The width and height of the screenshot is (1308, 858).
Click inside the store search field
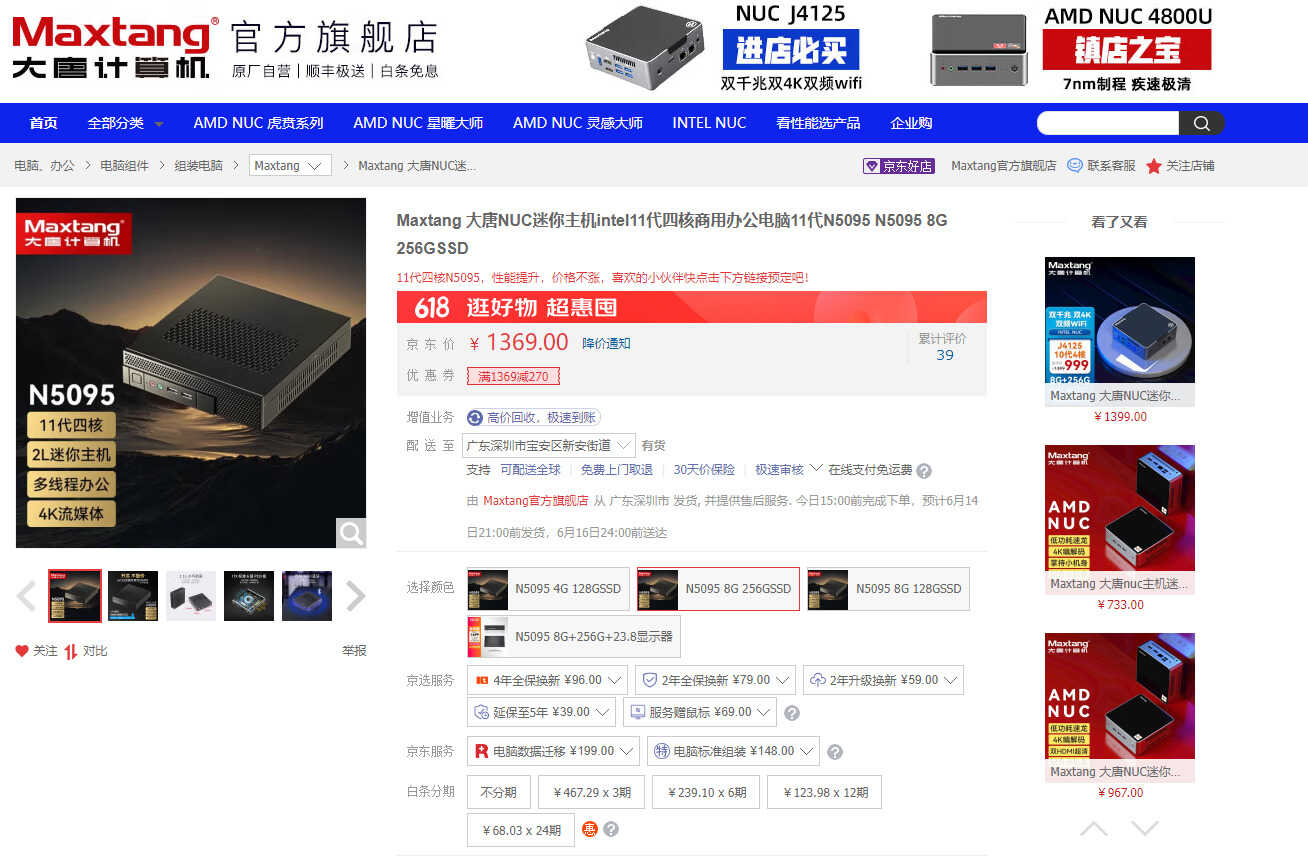click(x=1108, y=123)
